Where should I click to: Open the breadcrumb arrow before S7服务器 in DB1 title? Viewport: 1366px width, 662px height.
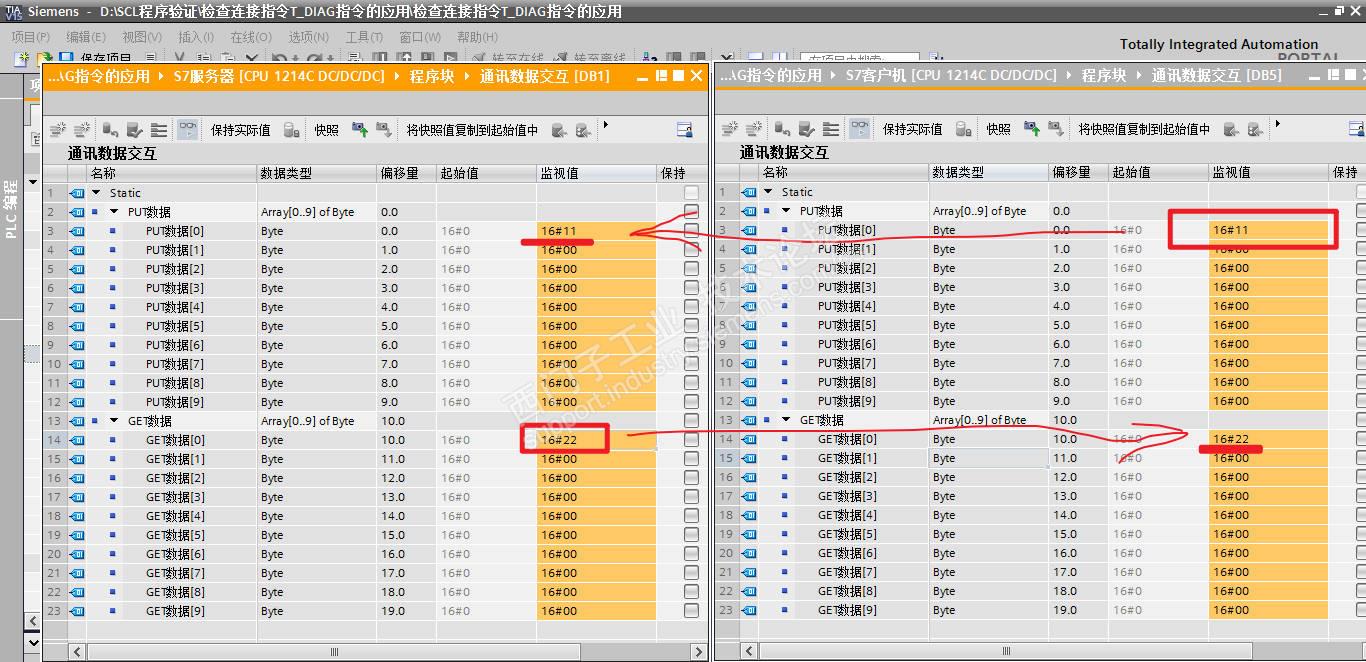(x=163, y=76)
